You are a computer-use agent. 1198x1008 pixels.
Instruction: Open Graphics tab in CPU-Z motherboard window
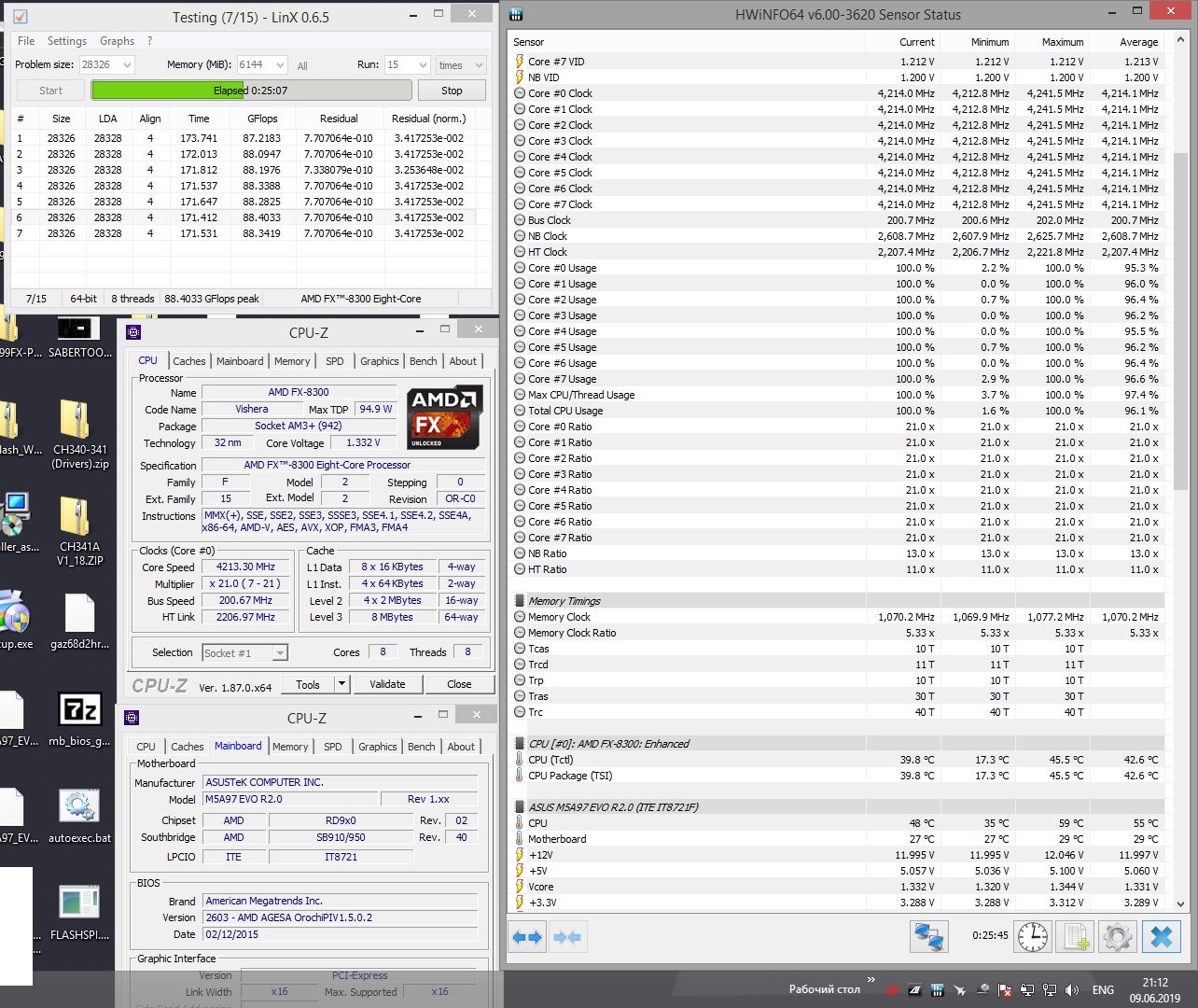378,747
